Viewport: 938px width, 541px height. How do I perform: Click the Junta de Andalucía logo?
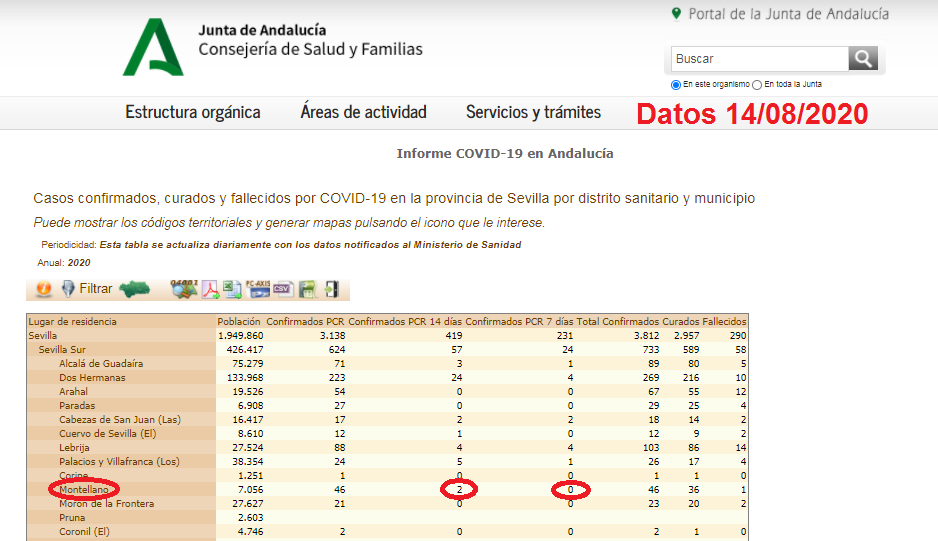point(153,47)
